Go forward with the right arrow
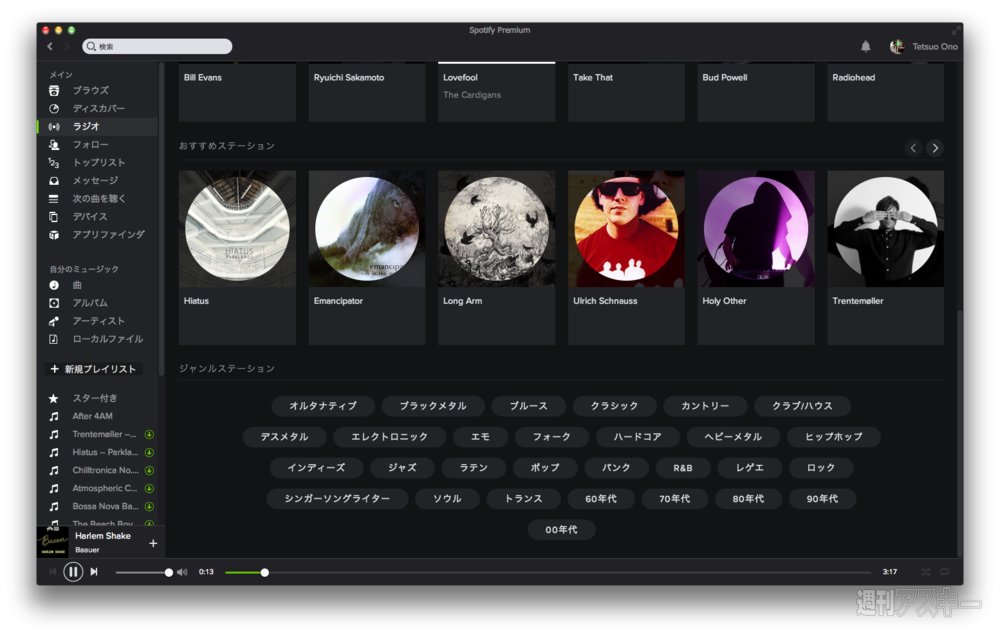The image size is (1000, 636). [x=66, y=47]
